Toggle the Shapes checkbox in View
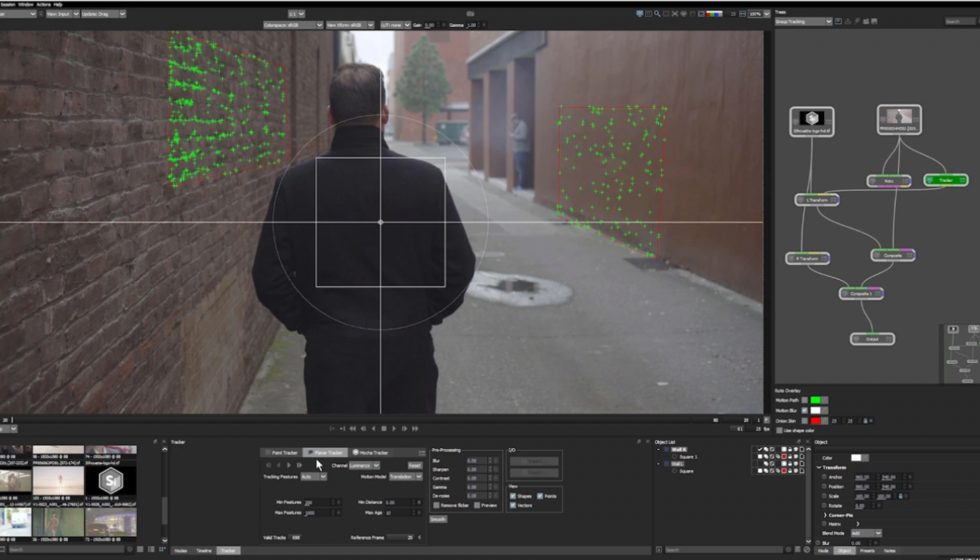 512,495
